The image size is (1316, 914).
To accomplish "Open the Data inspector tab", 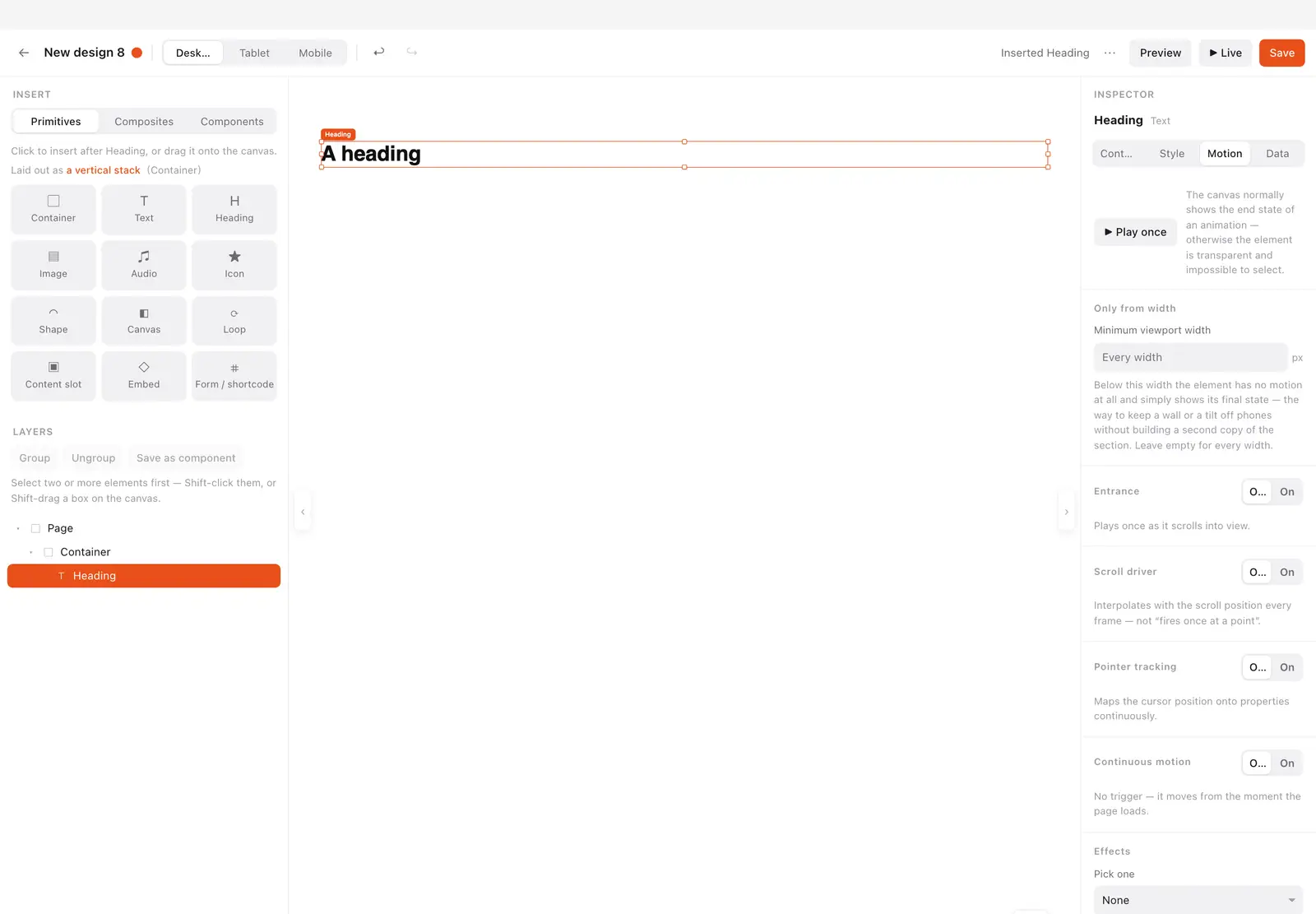I will 1277,154.
